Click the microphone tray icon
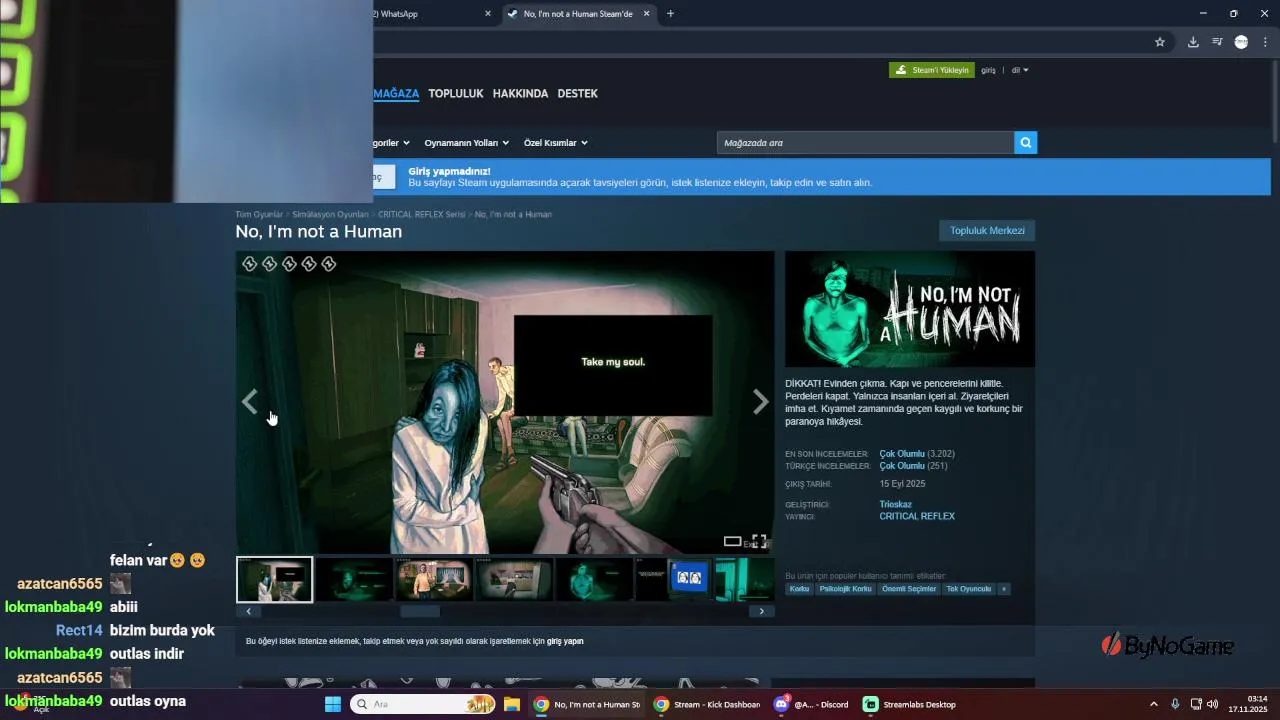The width and height of the screenshot is (1280, 720). [x=1175, y=704]
